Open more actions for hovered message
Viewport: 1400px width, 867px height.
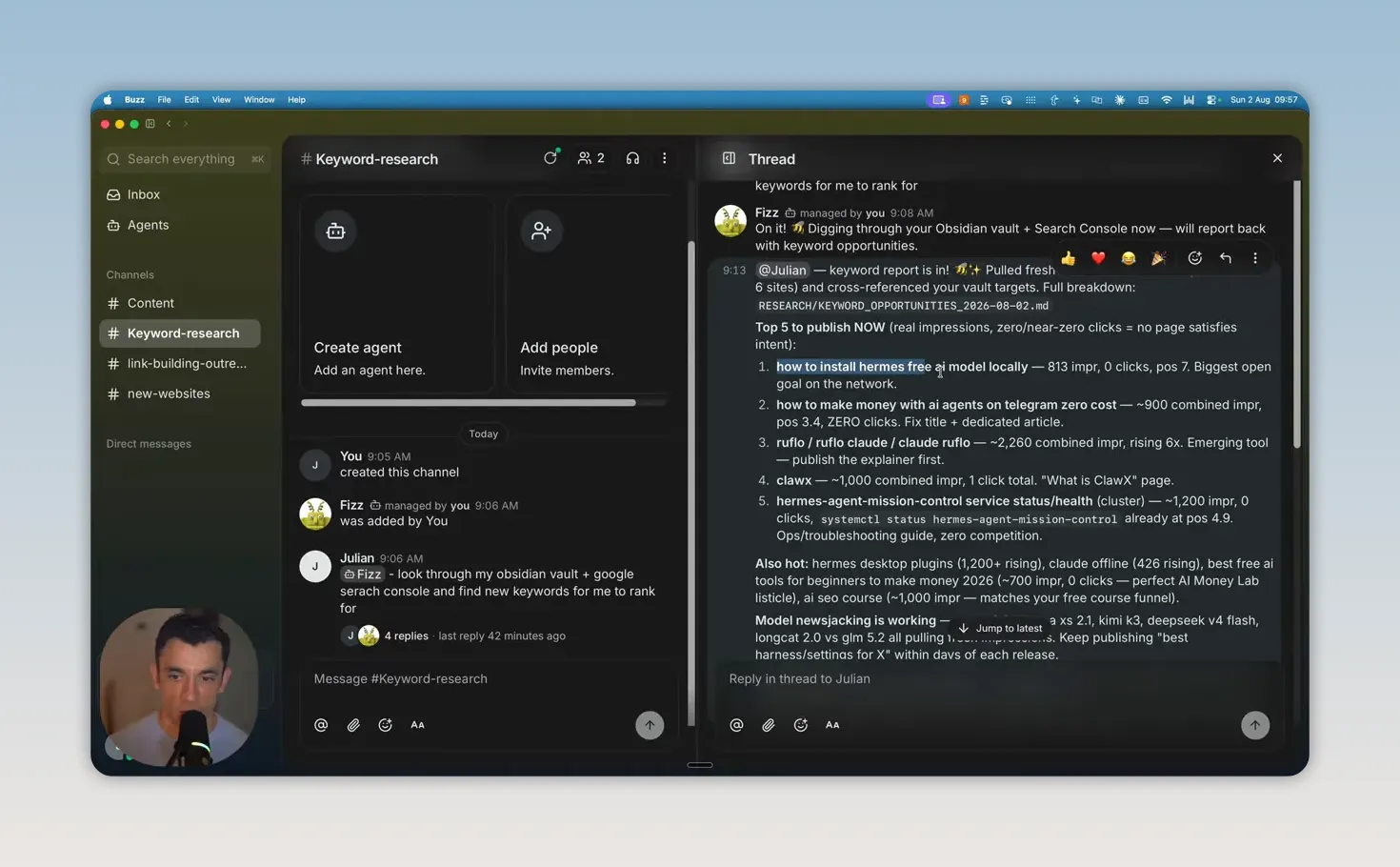[1255, 258]
